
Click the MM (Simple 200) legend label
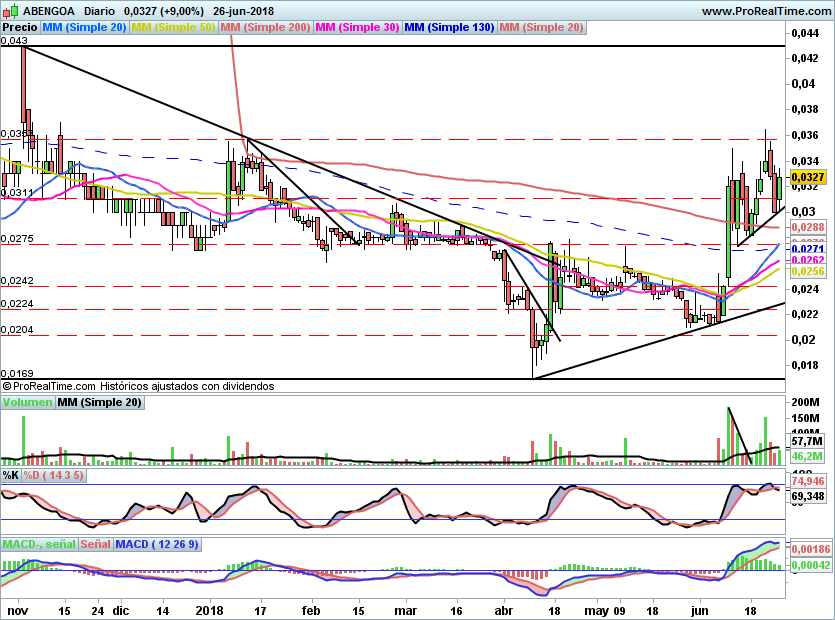(265, 27)
